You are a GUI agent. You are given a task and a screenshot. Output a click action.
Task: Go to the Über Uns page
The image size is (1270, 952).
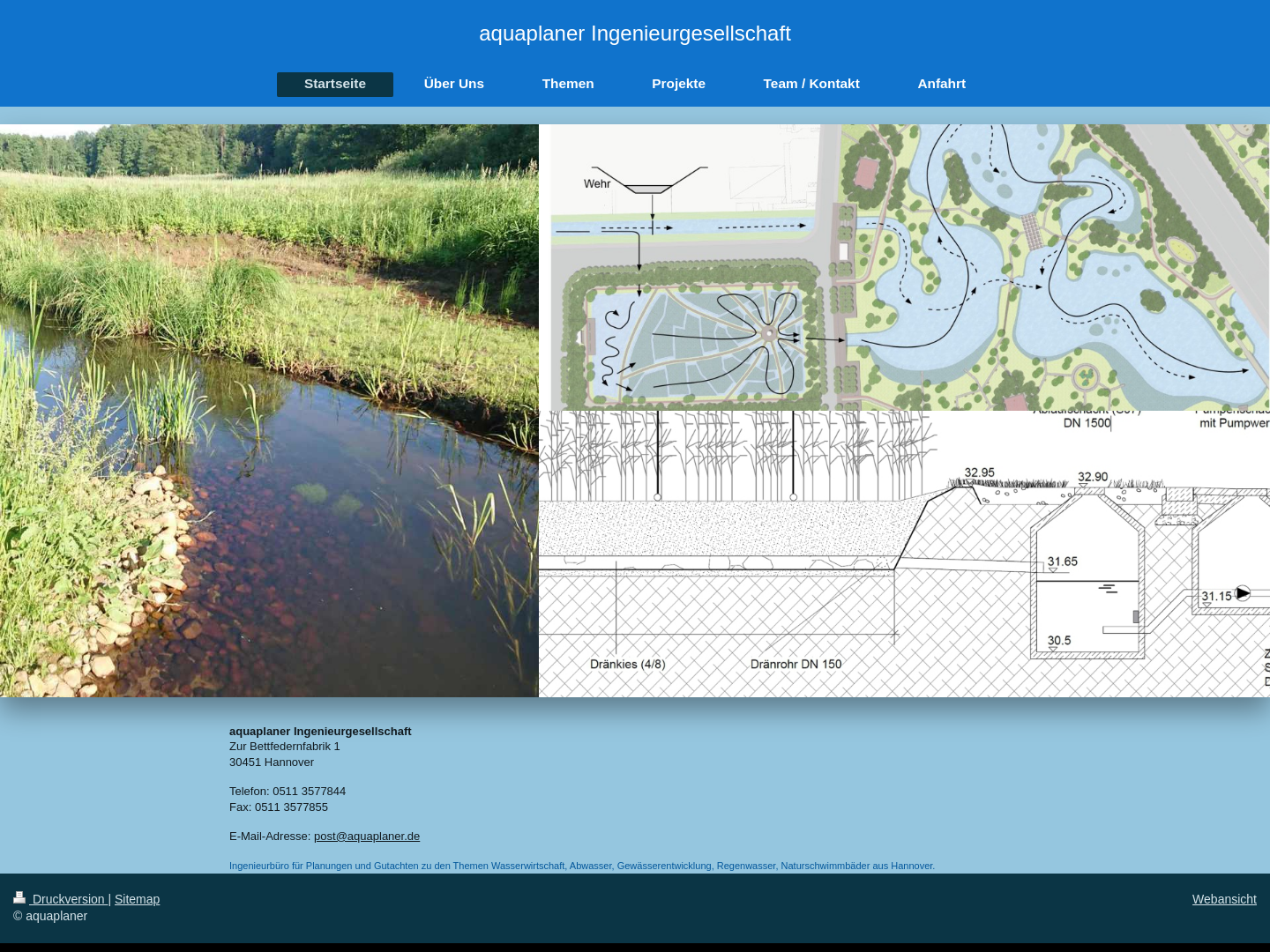(x=454, y=85)
